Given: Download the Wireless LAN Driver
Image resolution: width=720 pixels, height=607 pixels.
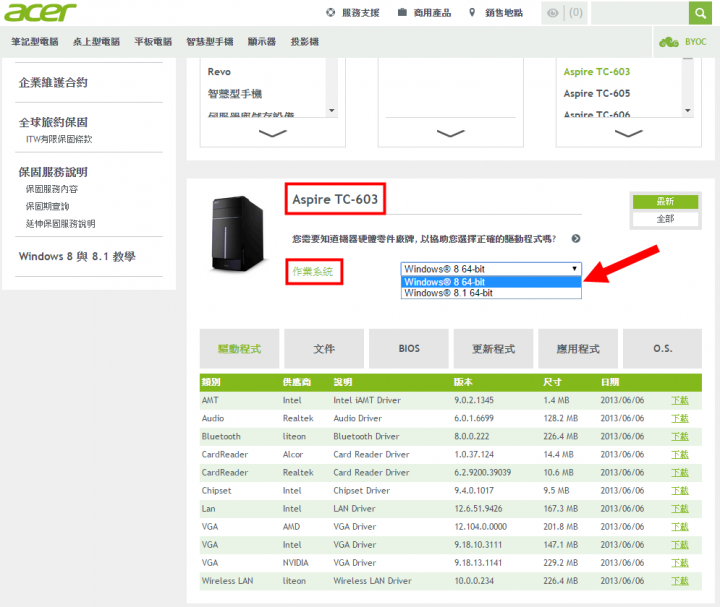Looking at the screenshot, I should (680, 581).
